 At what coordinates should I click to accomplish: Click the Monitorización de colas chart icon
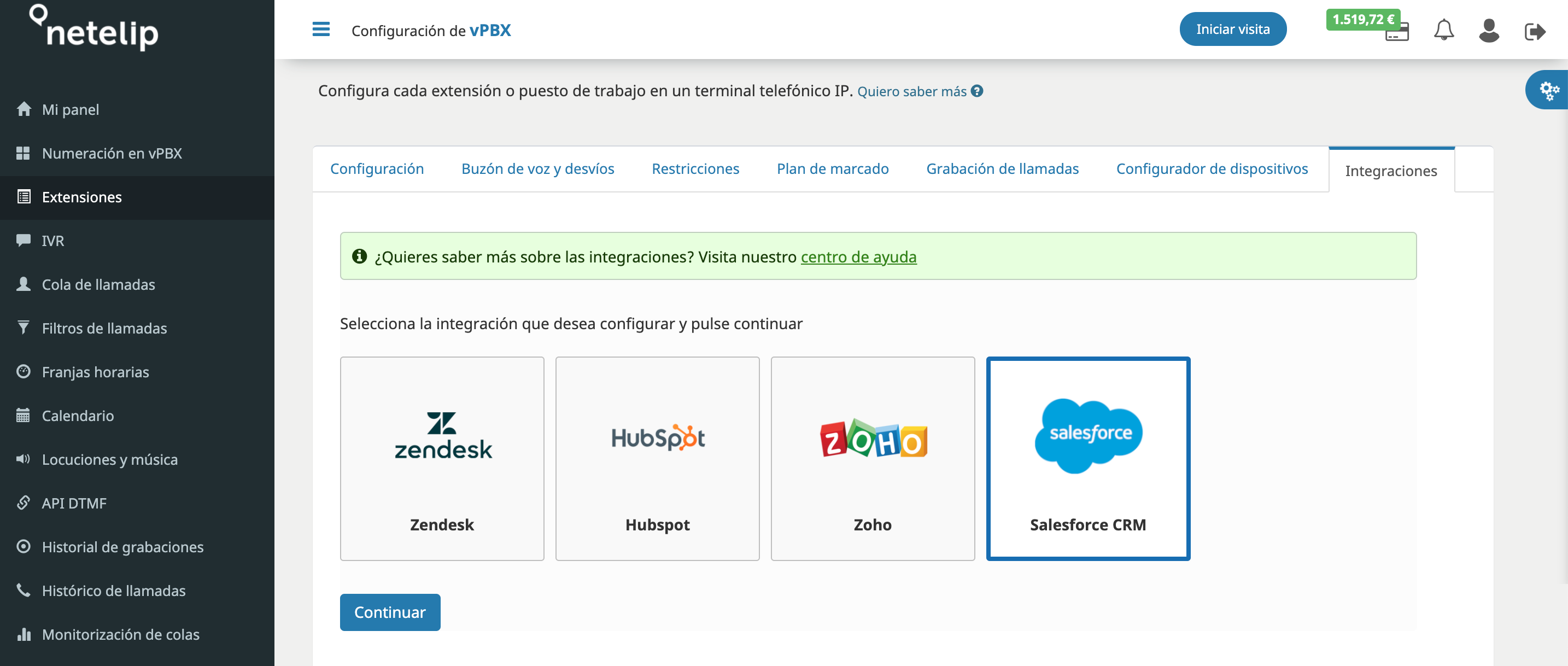24,634
